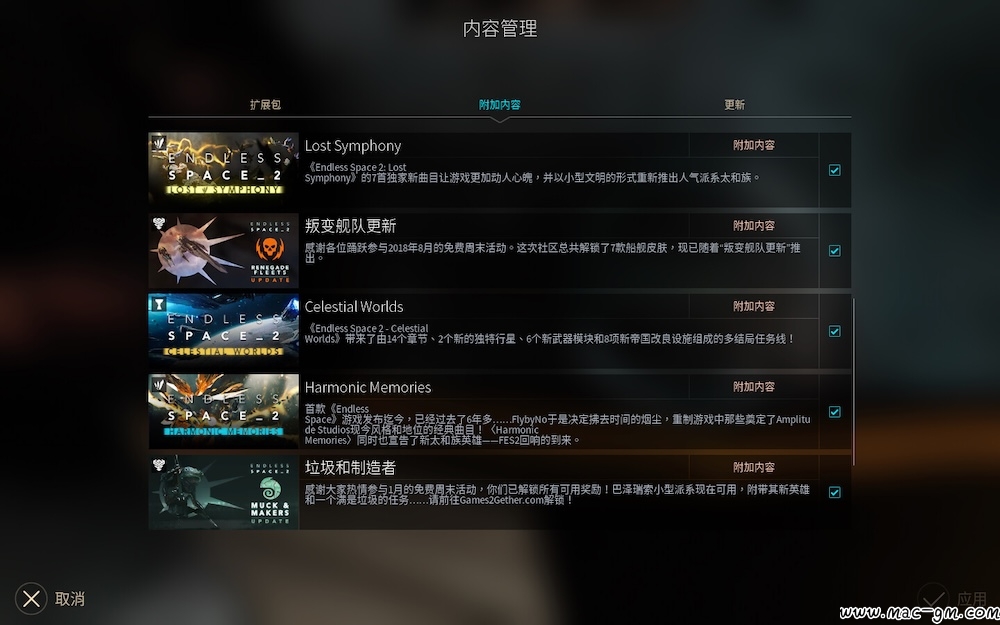This screenshot has width=1000, height=625.
Task: Click the badge icon on the Harmonic Memories thumbnail
Action: [x=159, y=384]
